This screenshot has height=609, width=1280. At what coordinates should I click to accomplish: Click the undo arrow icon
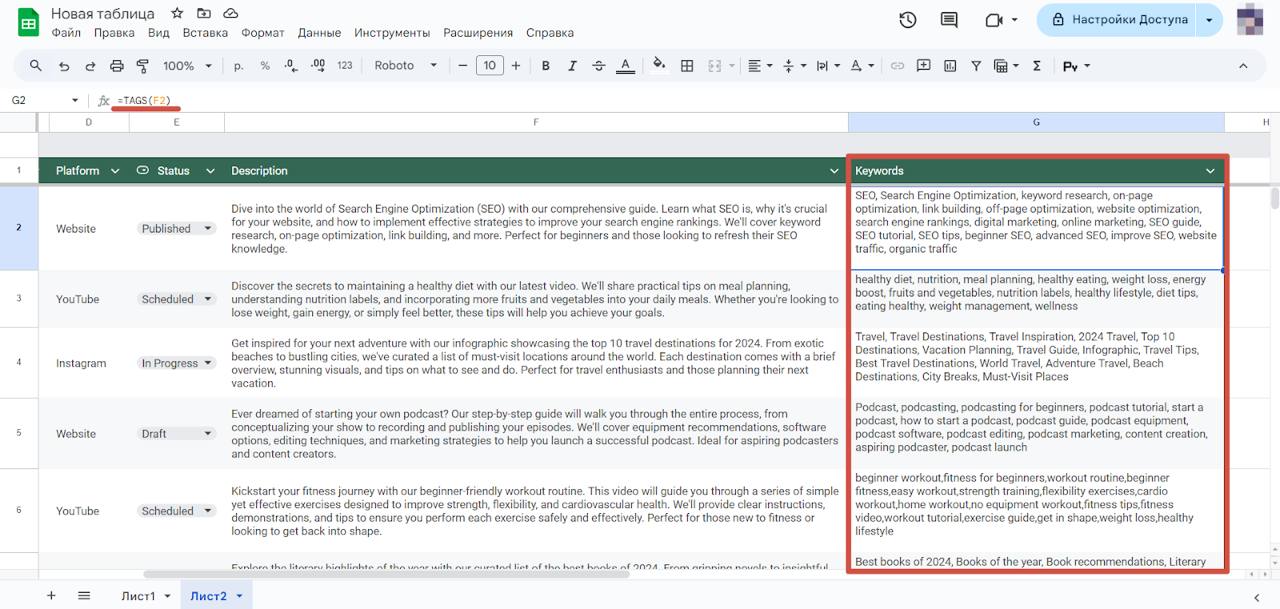[x=64, y=66]
